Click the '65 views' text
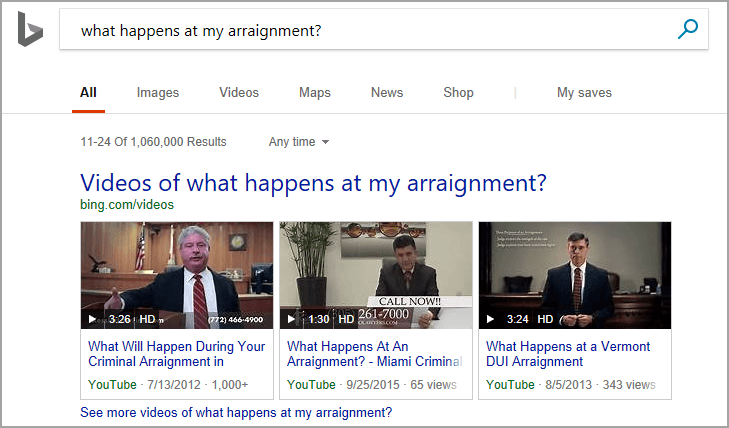The width and height of the screenshot is (729, 428). pyautogui.click(x=433, y=385)
